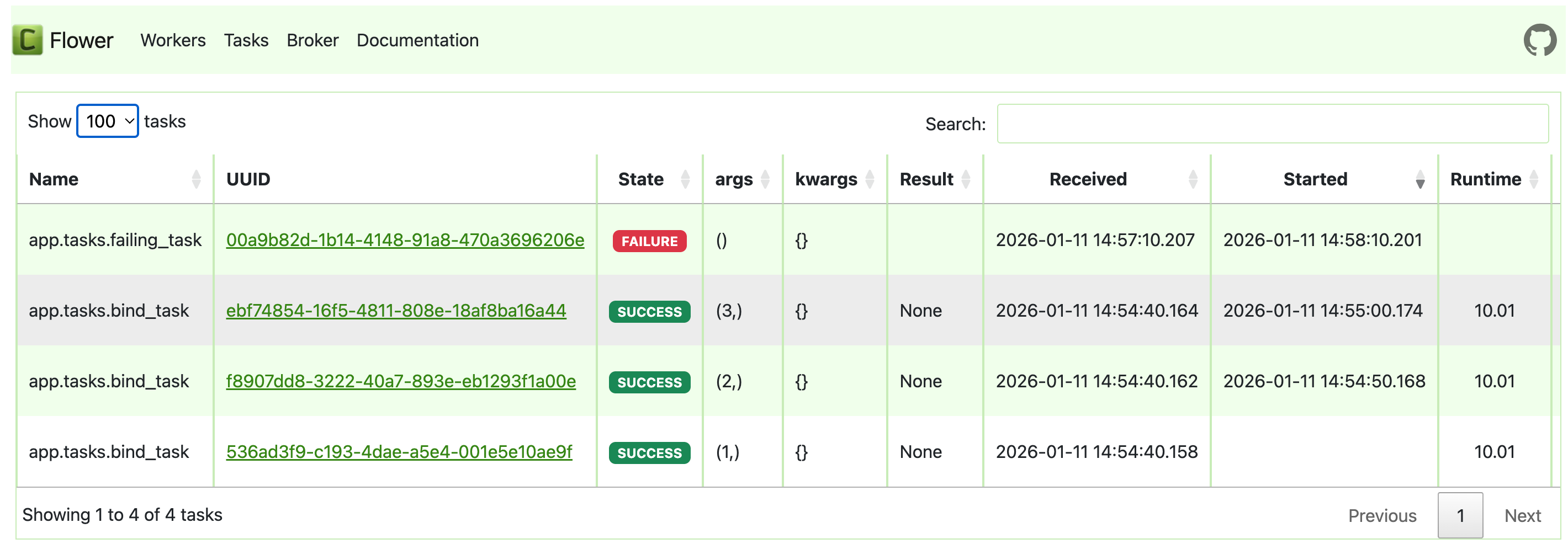Open the Workers page
The width and height of the screenshot is (1568, 544).
[173, 41]
